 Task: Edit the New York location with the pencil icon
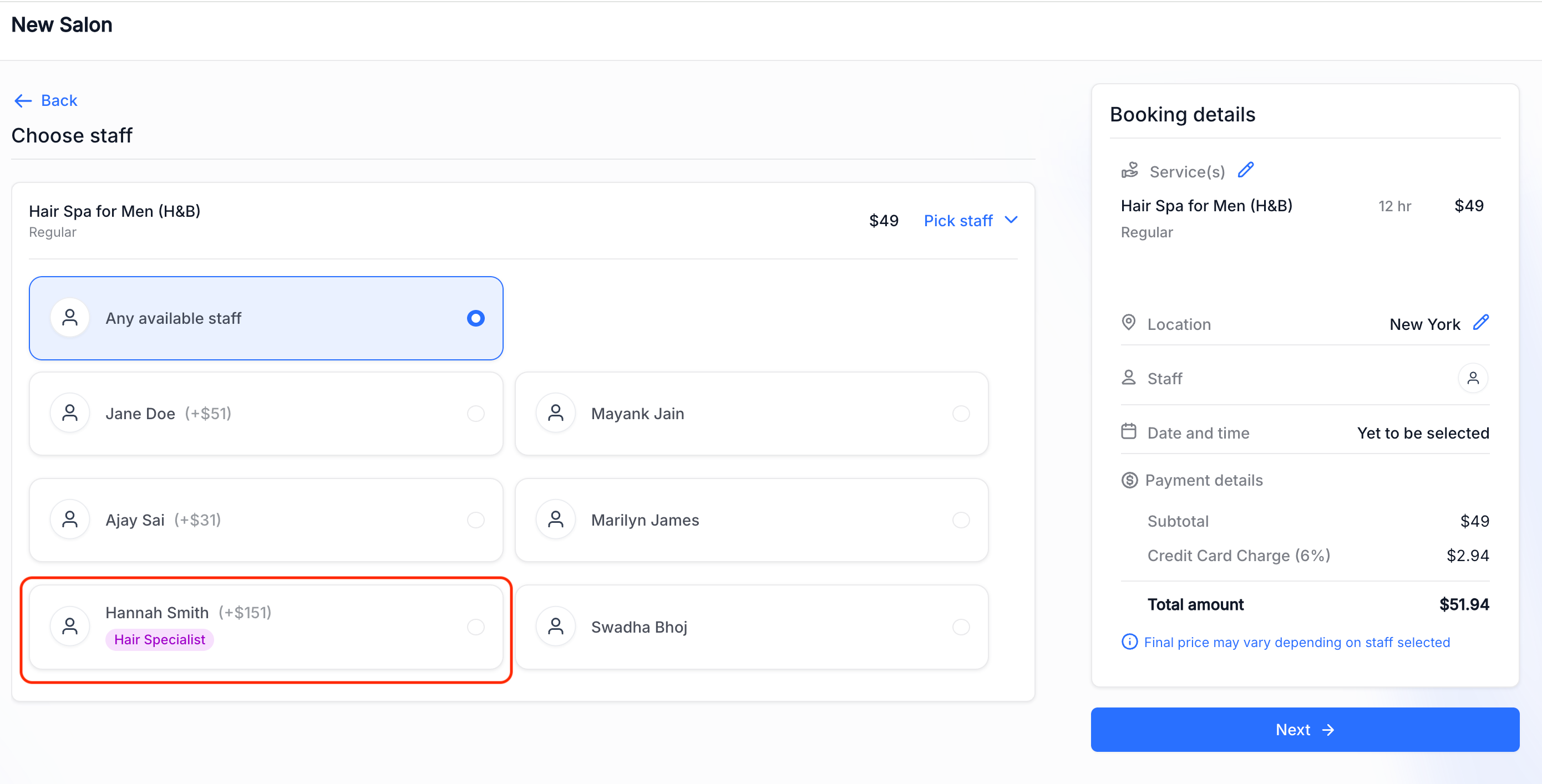(x=1481, y=323)
